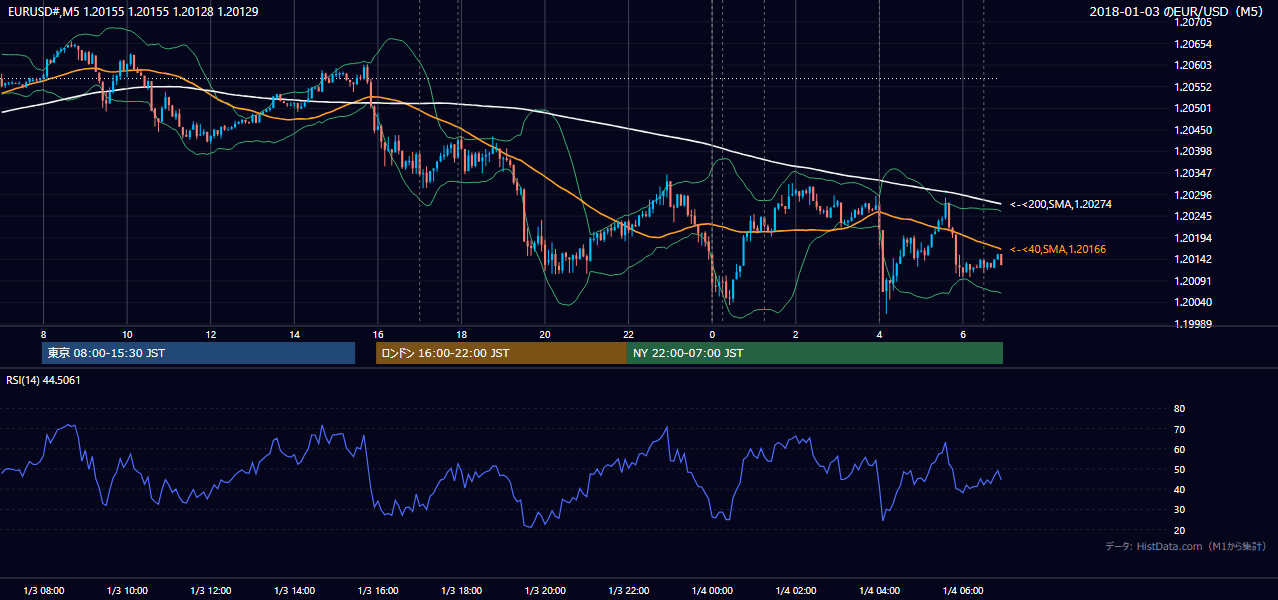Select the 1/4 00:00 time label

pyautogui.click(x=712, y=591)
